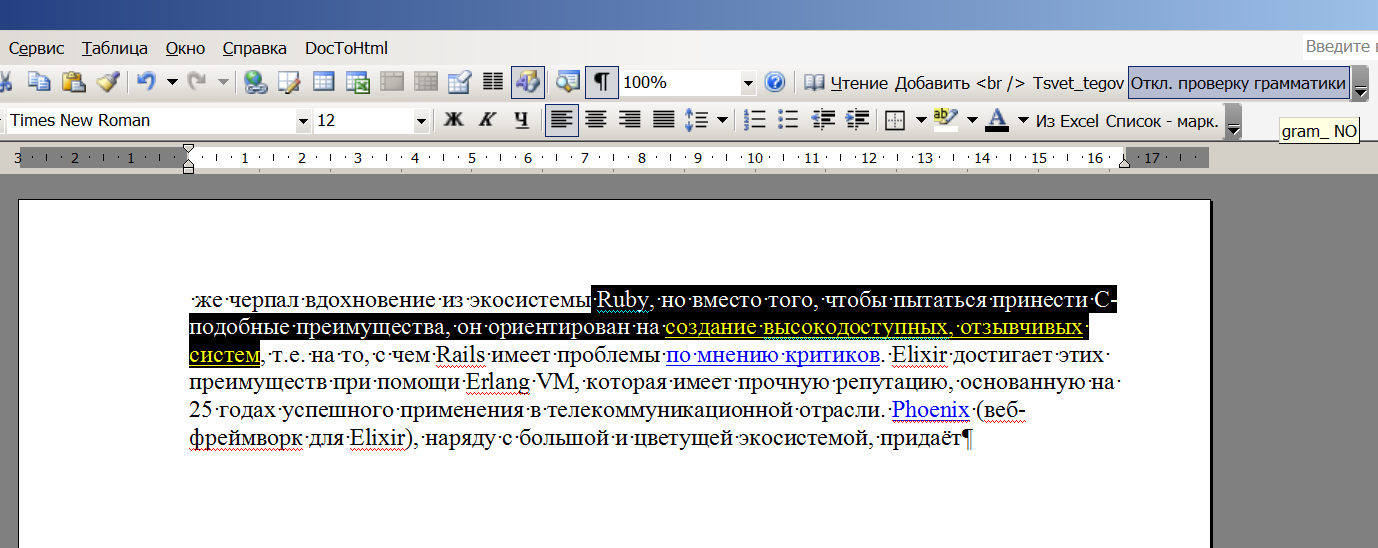
Task: Click the Format Painter brush icon
Action: (x=107, y=82)
